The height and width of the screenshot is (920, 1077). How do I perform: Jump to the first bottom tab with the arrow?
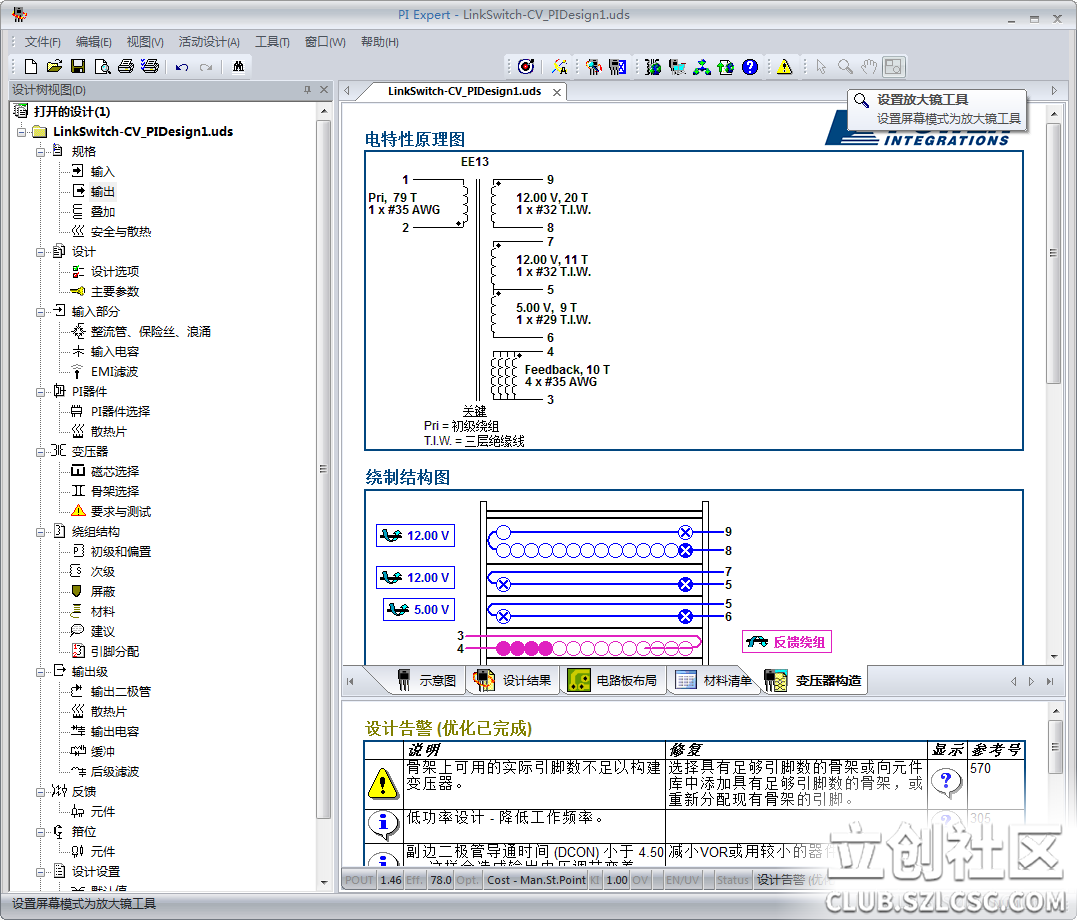click(350, 682)
